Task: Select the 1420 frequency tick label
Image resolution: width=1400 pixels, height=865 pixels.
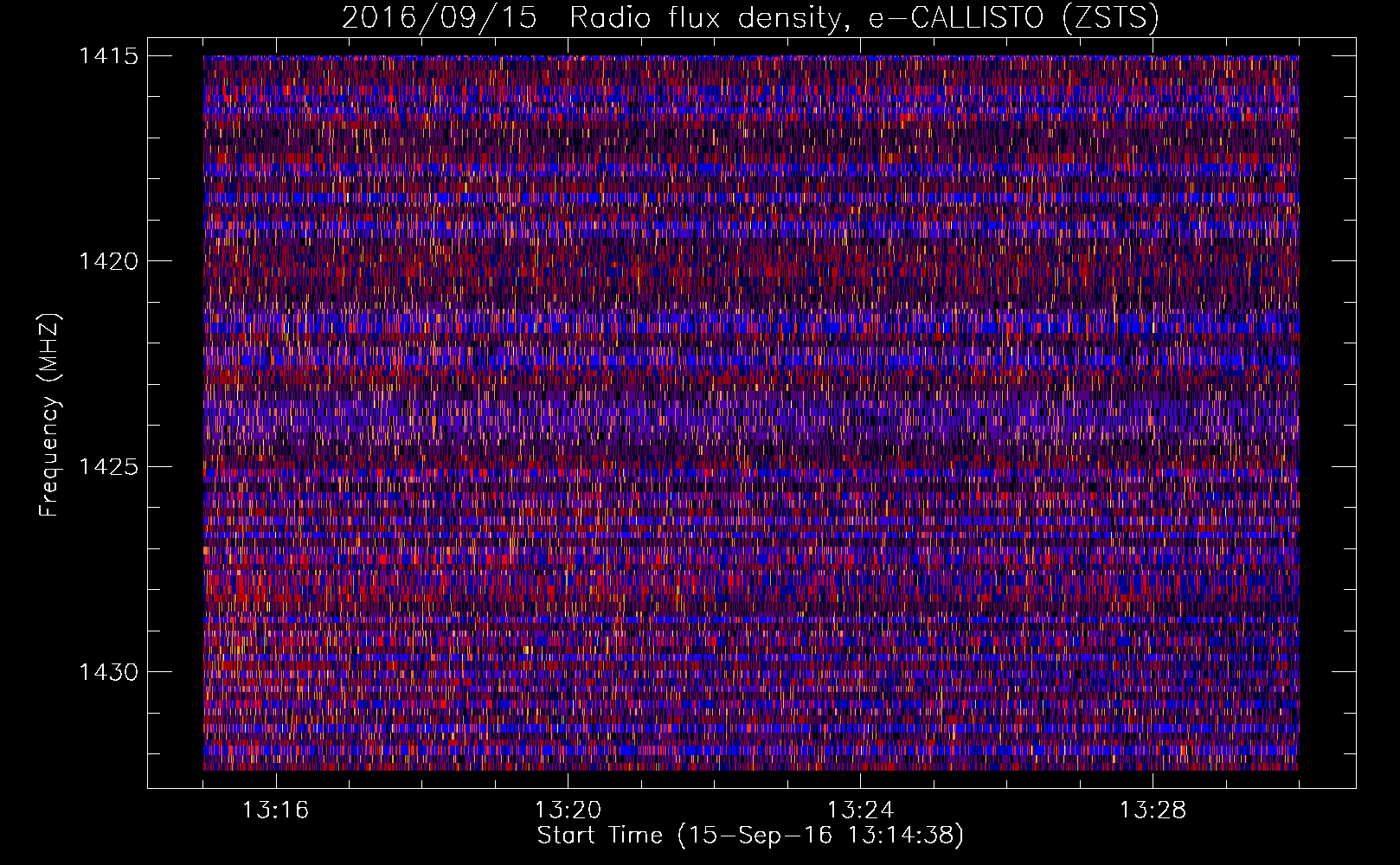Action: 109,261
